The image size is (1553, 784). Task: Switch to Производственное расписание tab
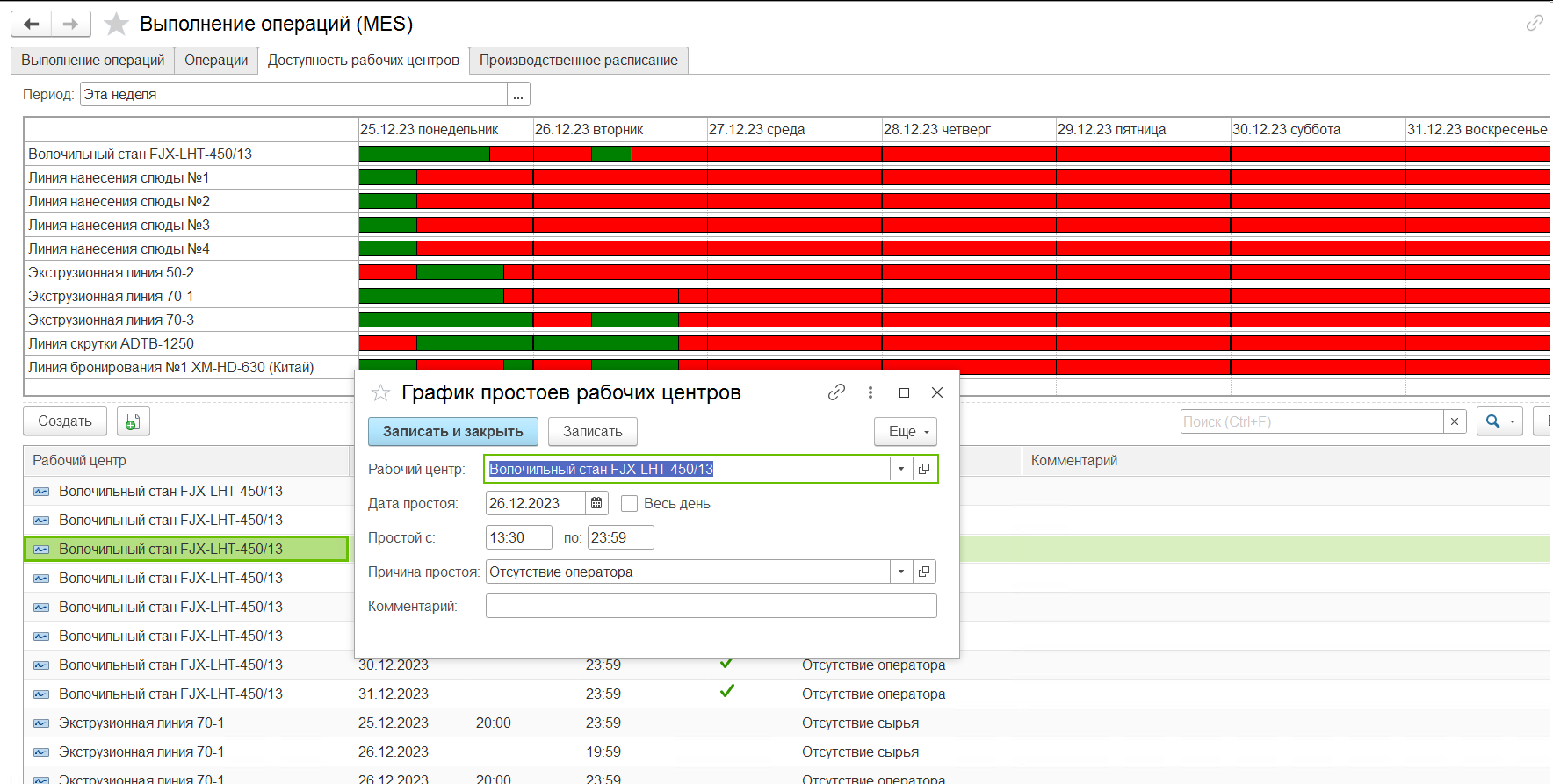(579, 61)
